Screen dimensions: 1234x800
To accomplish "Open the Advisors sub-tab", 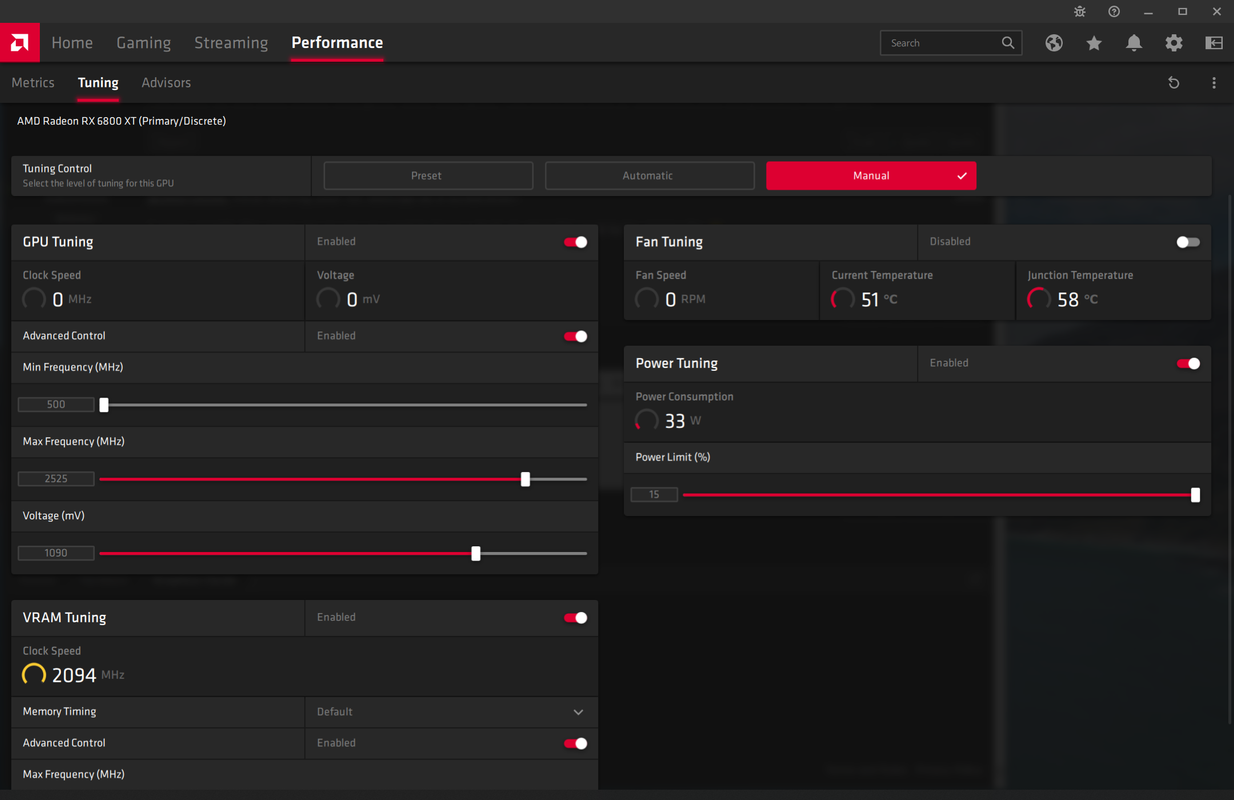I will (166, 83).
